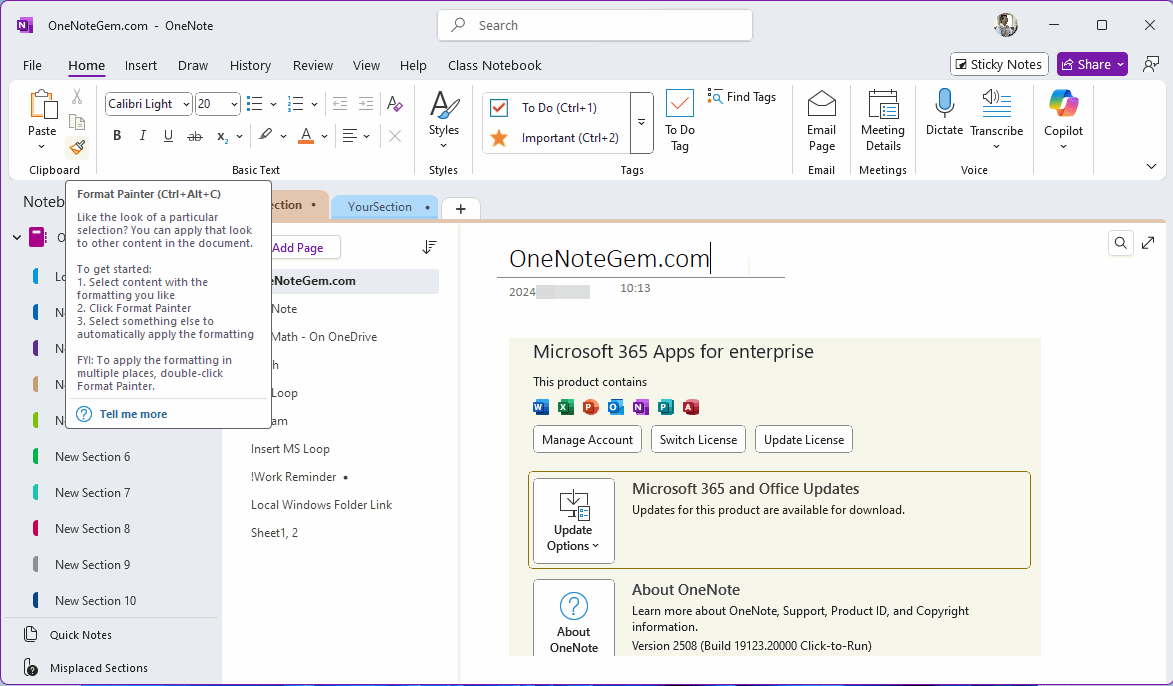This screenshot has width=1173, height=686.
Task: Open Copilot
Action: click(1062, 113)
